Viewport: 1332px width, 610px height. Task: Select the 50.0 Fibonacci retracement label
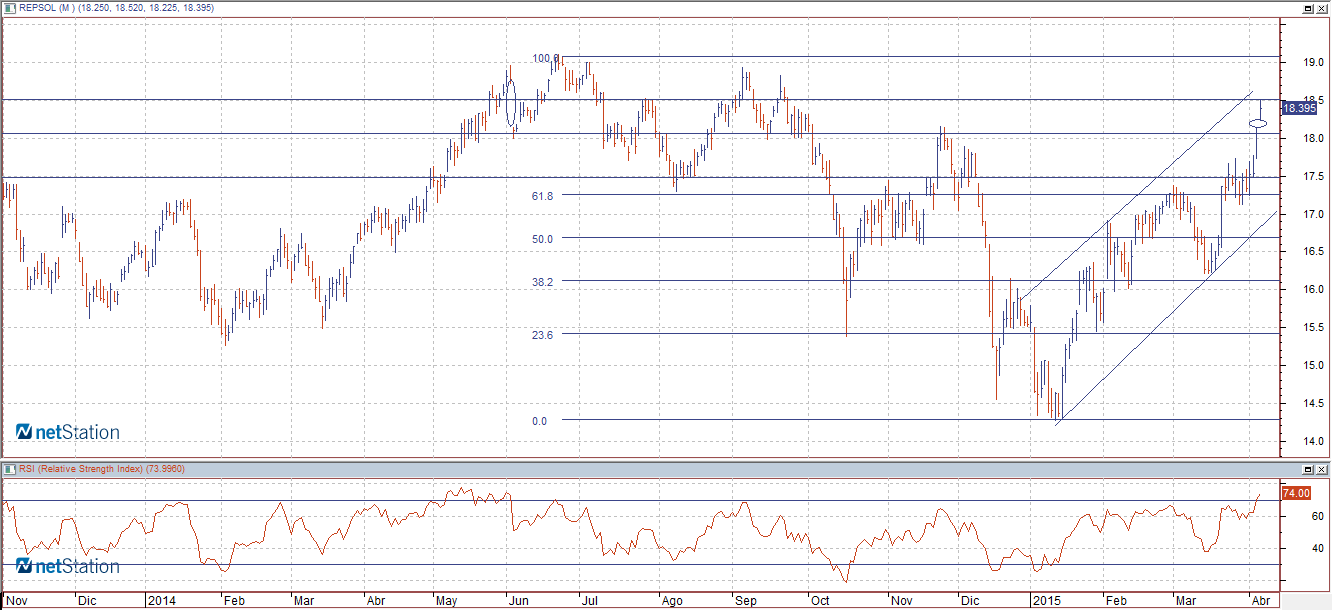[x=542, y=239]
